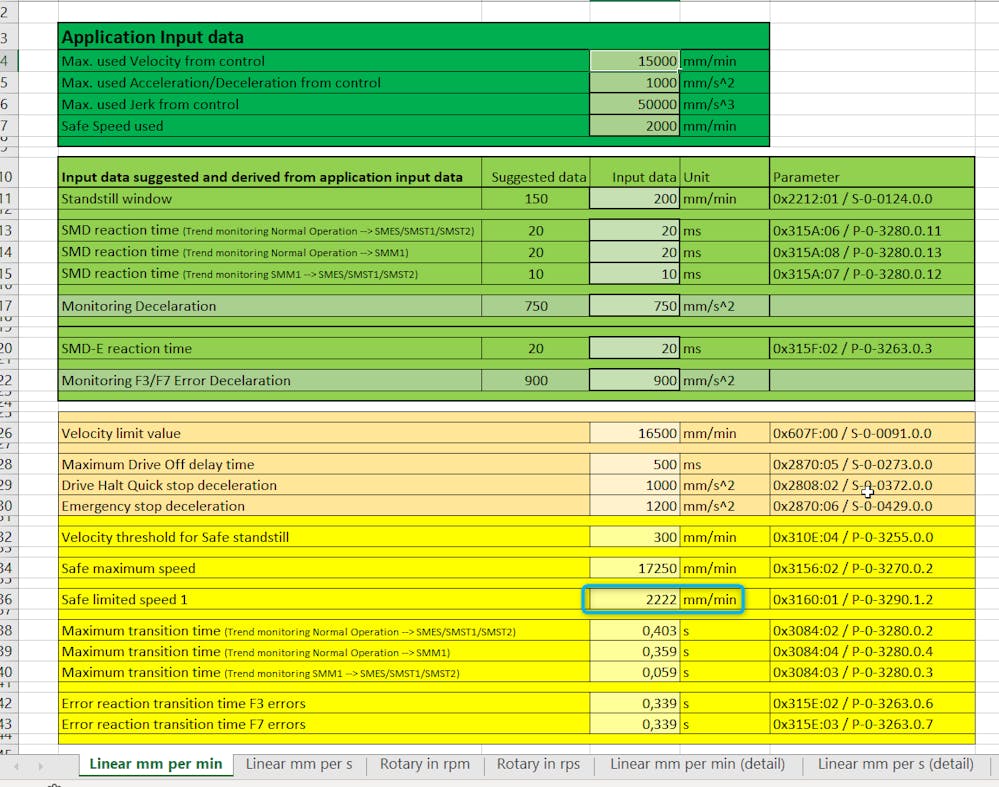Image resolution: width=999 pixels, height=787 pixels.
Task: Click Error reaction transition time F3 value
Action: click(x=635, y=704)
